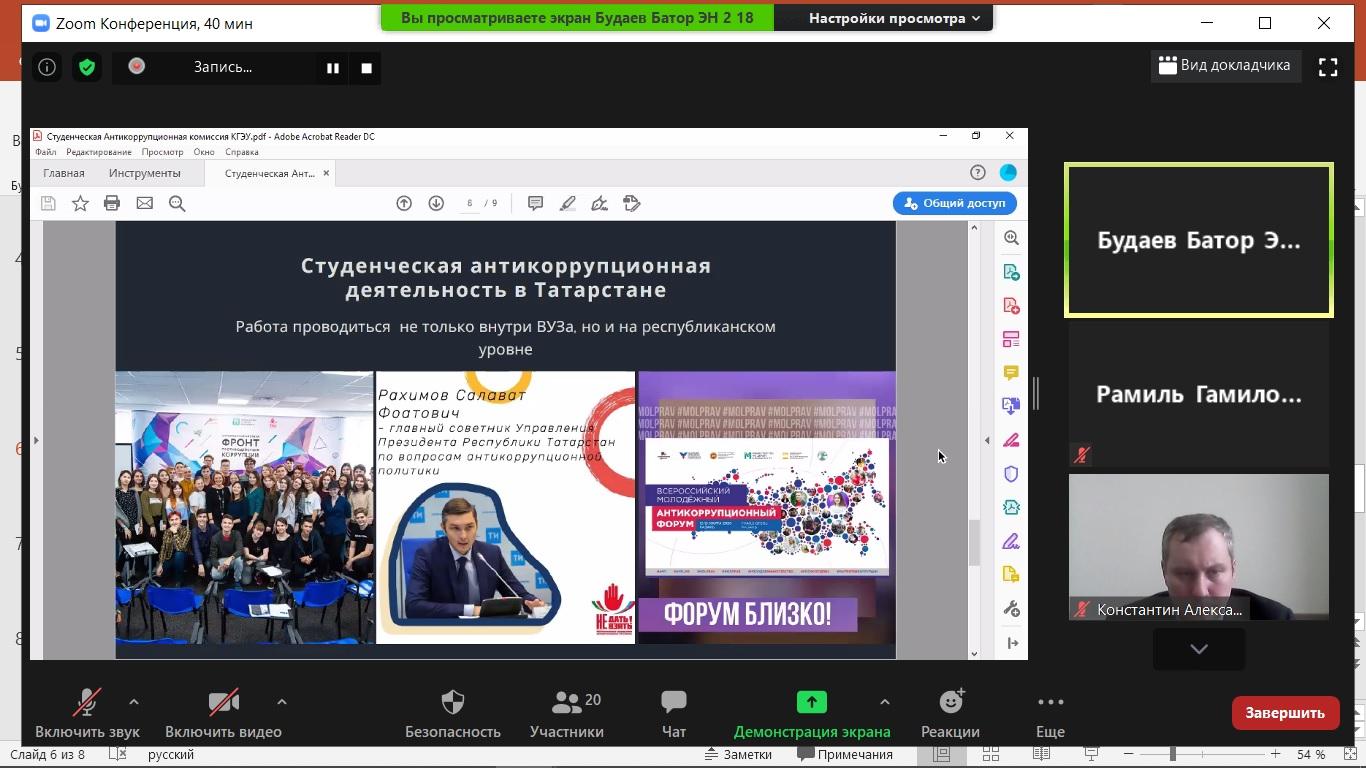
Task: Unmute microphone with Включить звук
Action: point(87,713)
